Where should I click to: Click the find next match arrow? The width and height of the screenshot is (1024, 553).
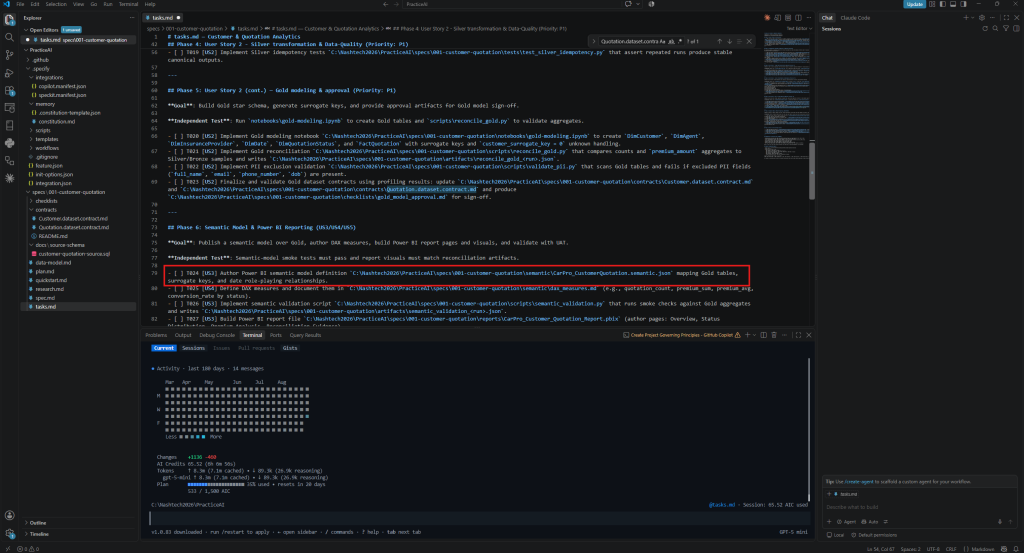[x=729, y=41]
